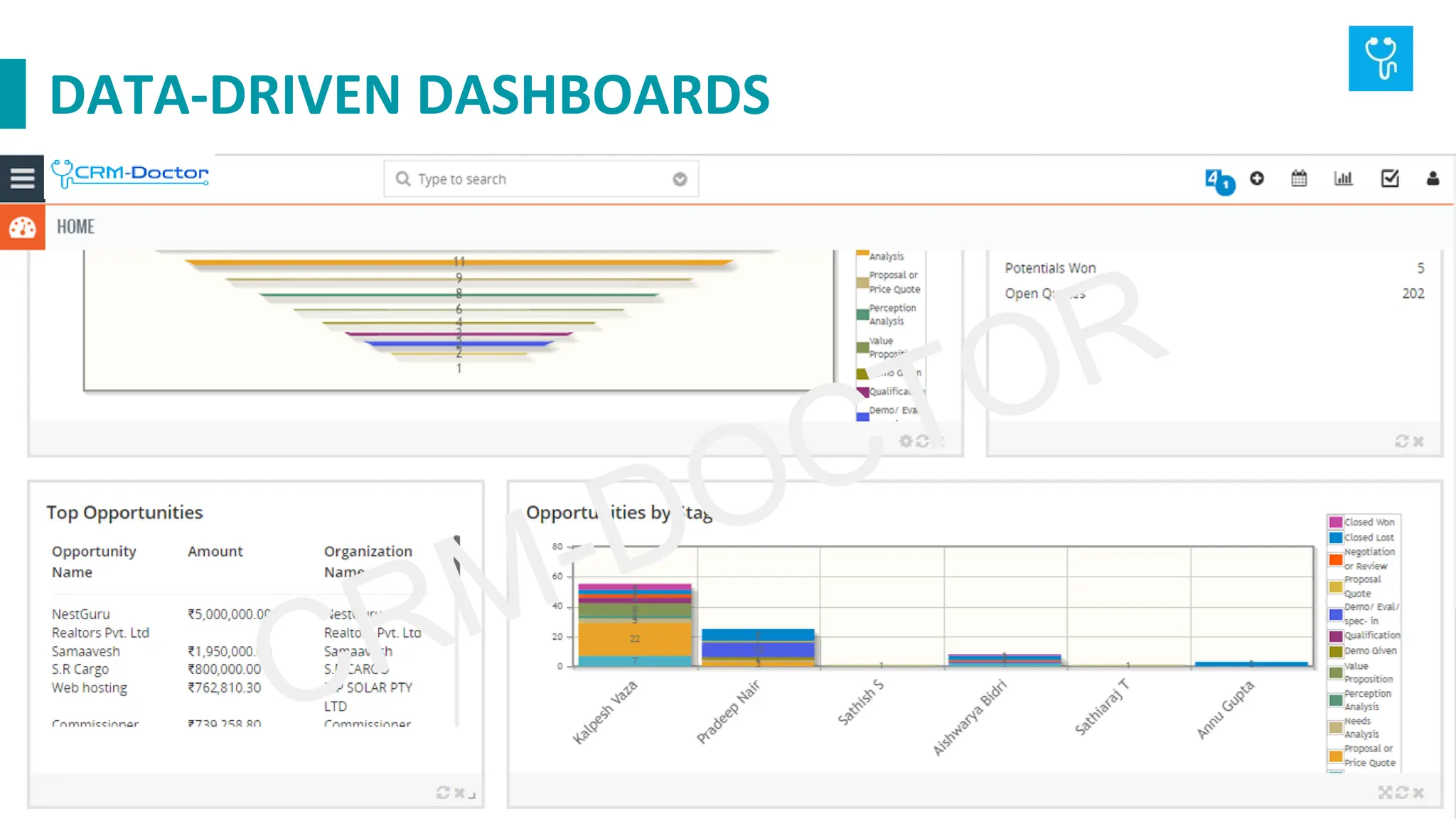
Task: Click the Amount column header
Action: 215,551
